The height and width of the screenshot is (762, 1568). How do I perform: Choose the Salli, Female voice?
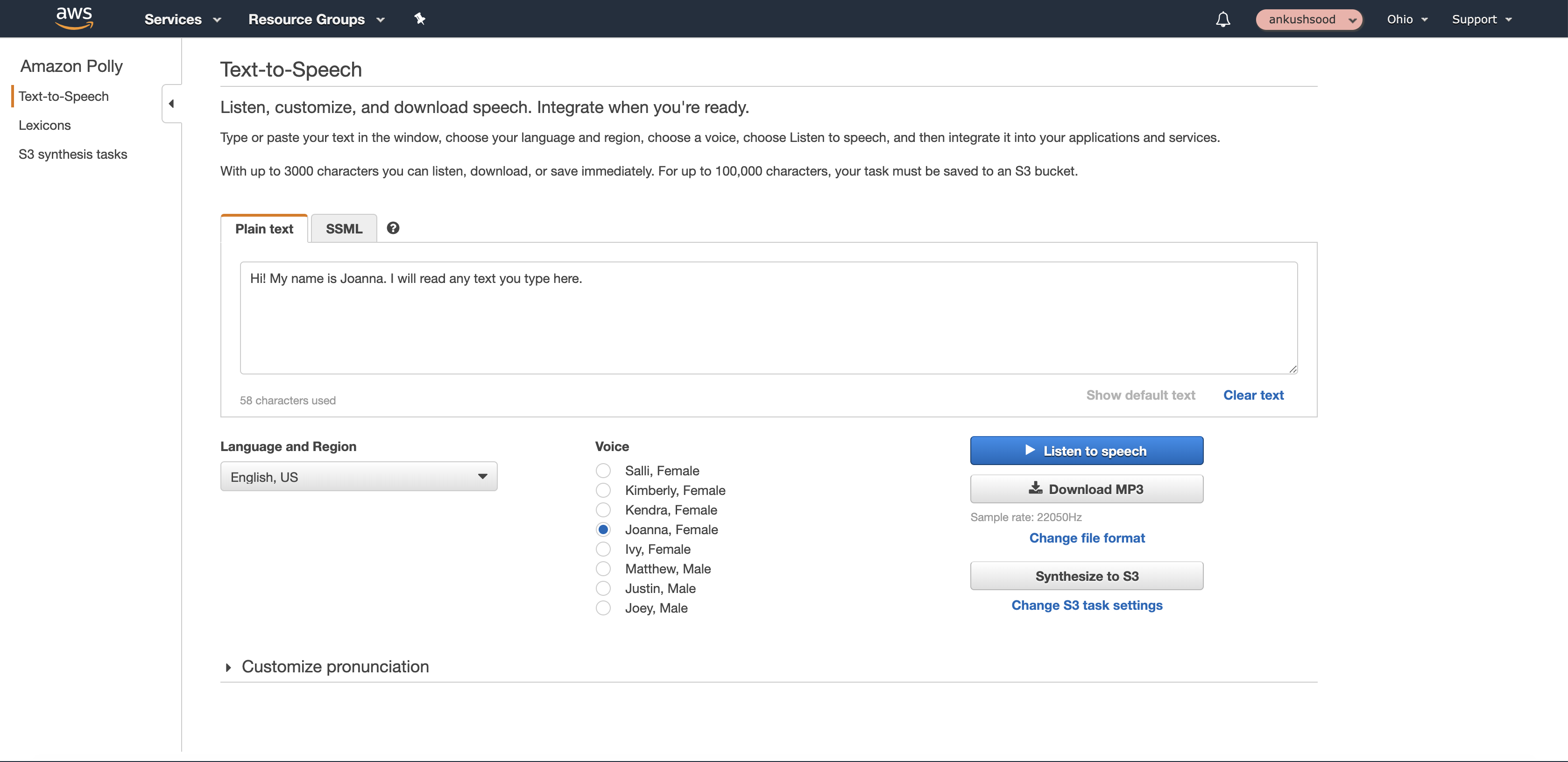point(603,471)
